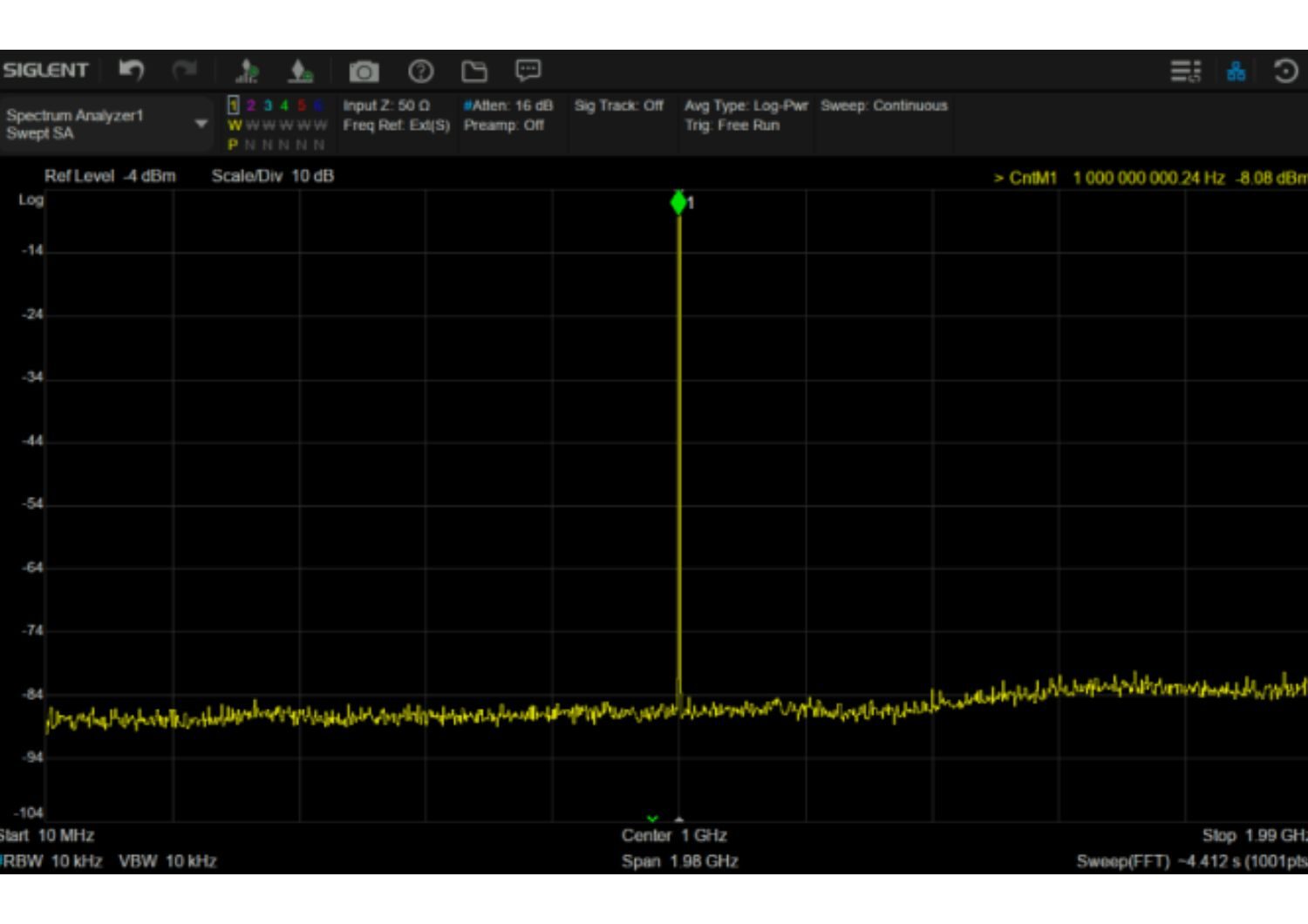Image resolution: width=1308 pixels, height=924 pixels.
Task: Click the Ref Level -4 dBm value
Action: pos(110,176)
